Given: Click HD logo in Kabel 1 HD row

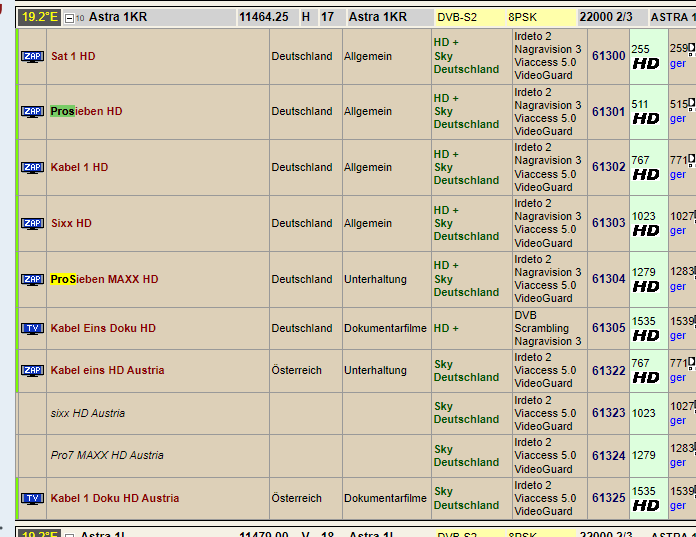Looking at the screenshot, I should pyautogui.click(x=646, y=174).
